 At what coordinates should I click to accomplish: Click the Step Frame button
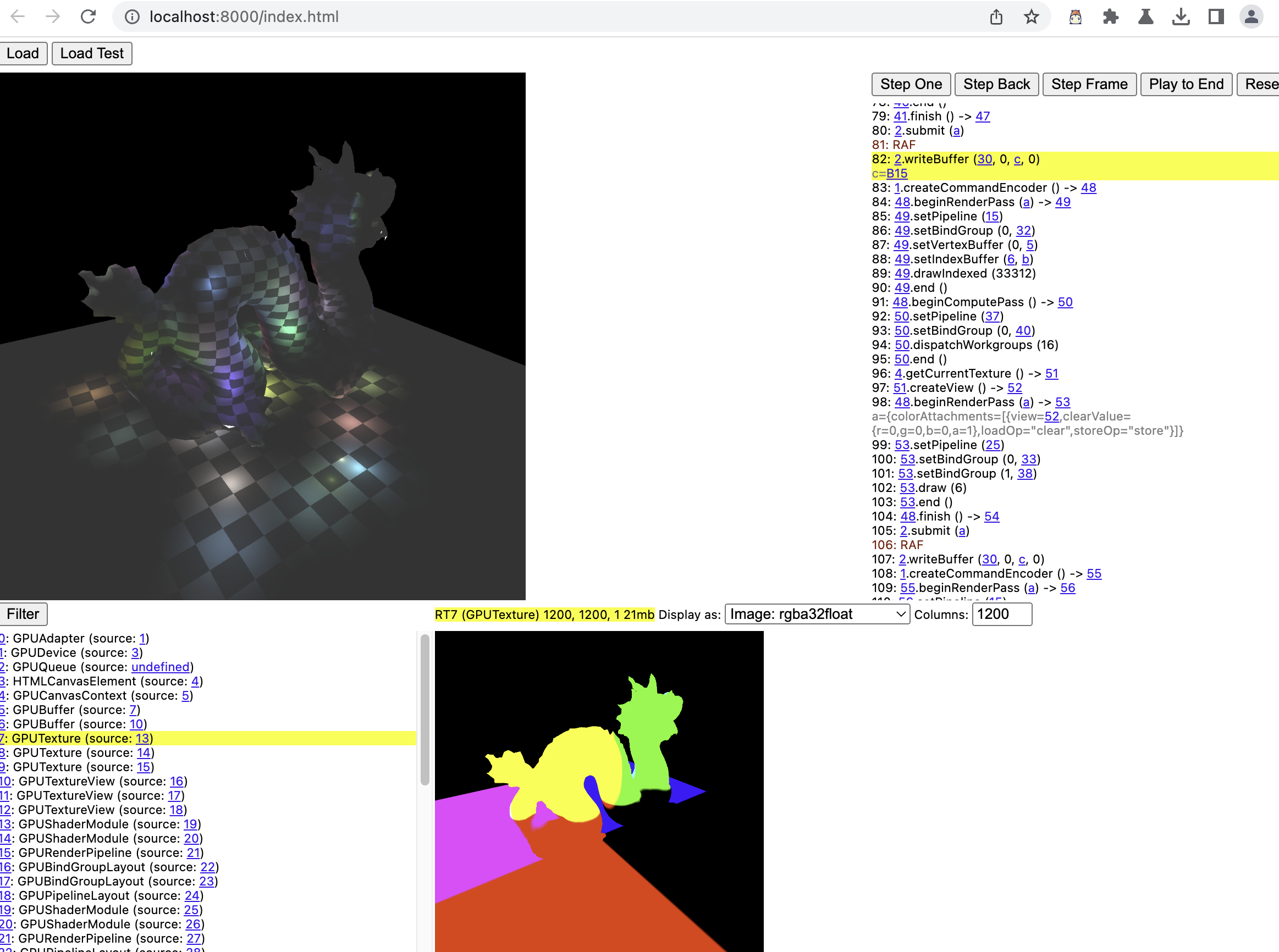click(x=1089, y=84)
